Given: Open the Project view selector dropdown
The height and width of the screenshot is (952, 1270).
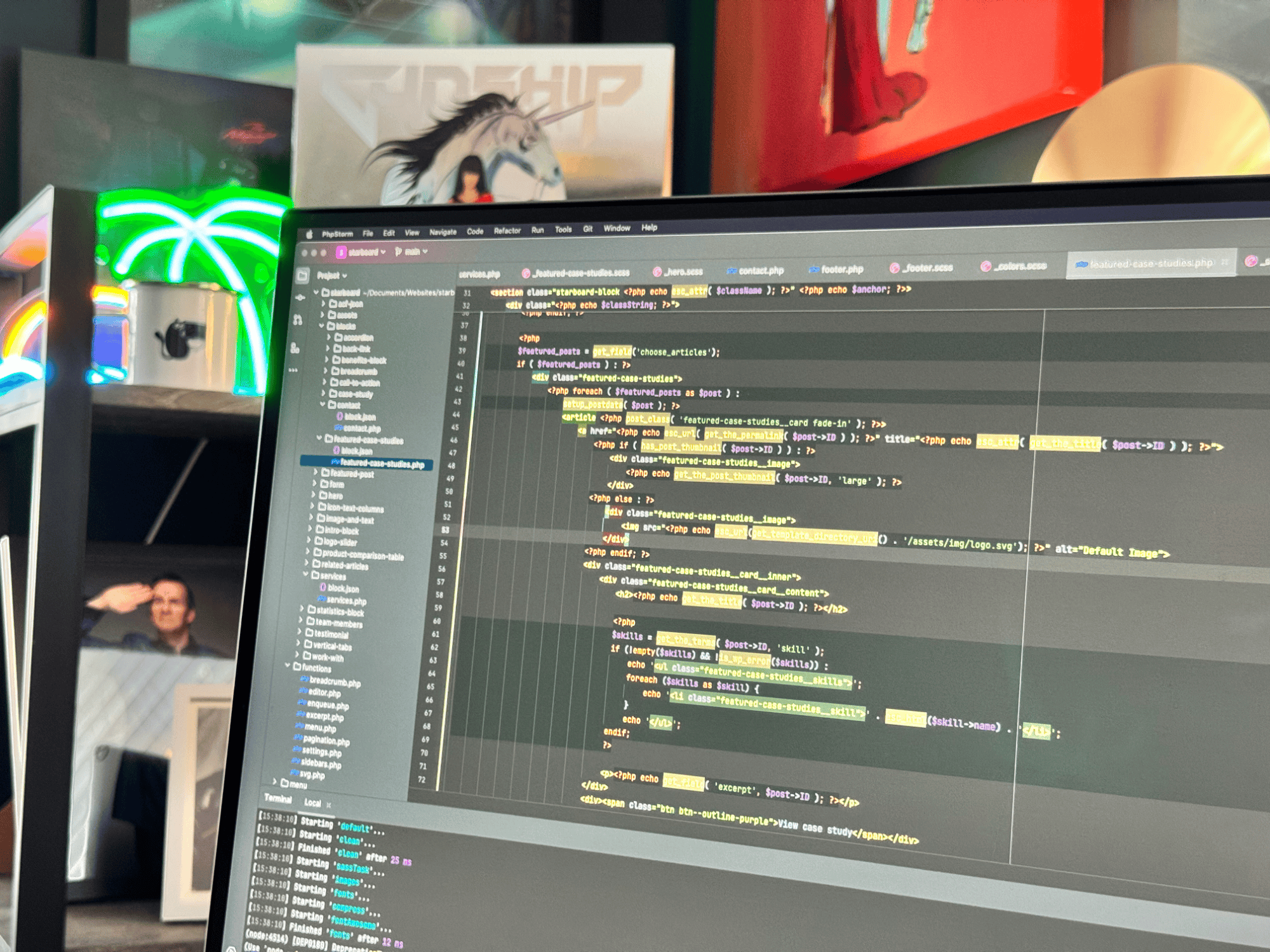Looking at the screenshot, I should 332,275.
